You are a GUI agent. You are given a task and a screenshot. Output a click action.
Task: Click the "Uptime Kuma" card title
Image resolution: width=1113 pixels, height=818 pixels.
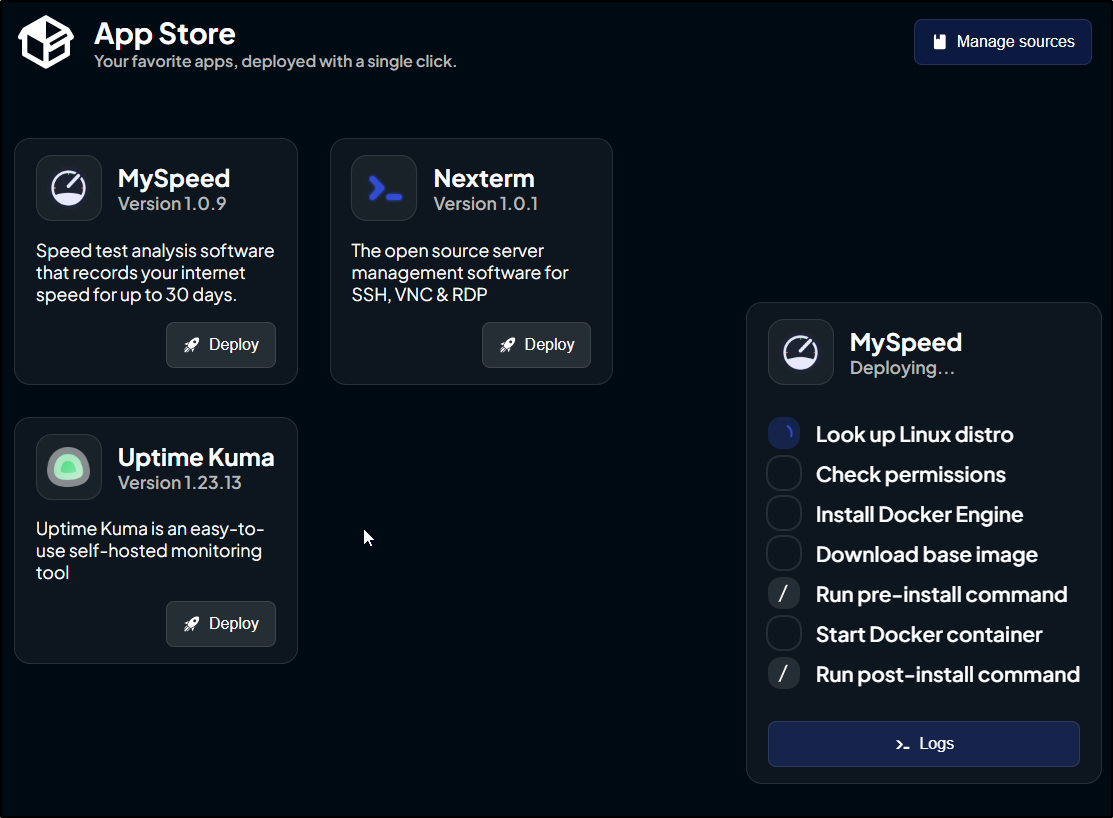[196, 457]
